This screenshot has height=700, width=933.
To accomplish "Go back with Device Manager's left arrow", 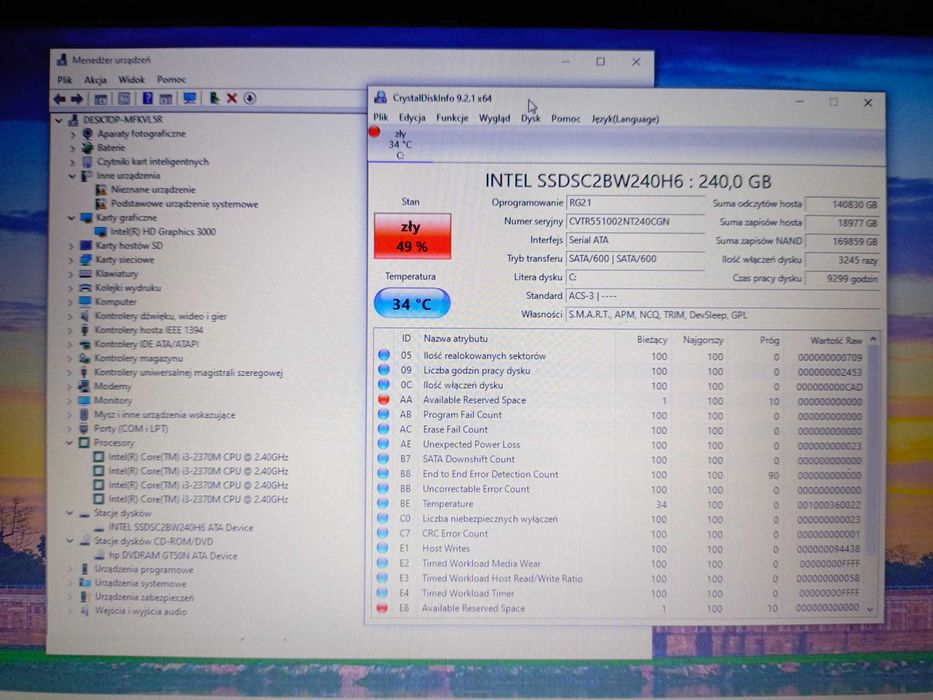I will coord(60,99).
